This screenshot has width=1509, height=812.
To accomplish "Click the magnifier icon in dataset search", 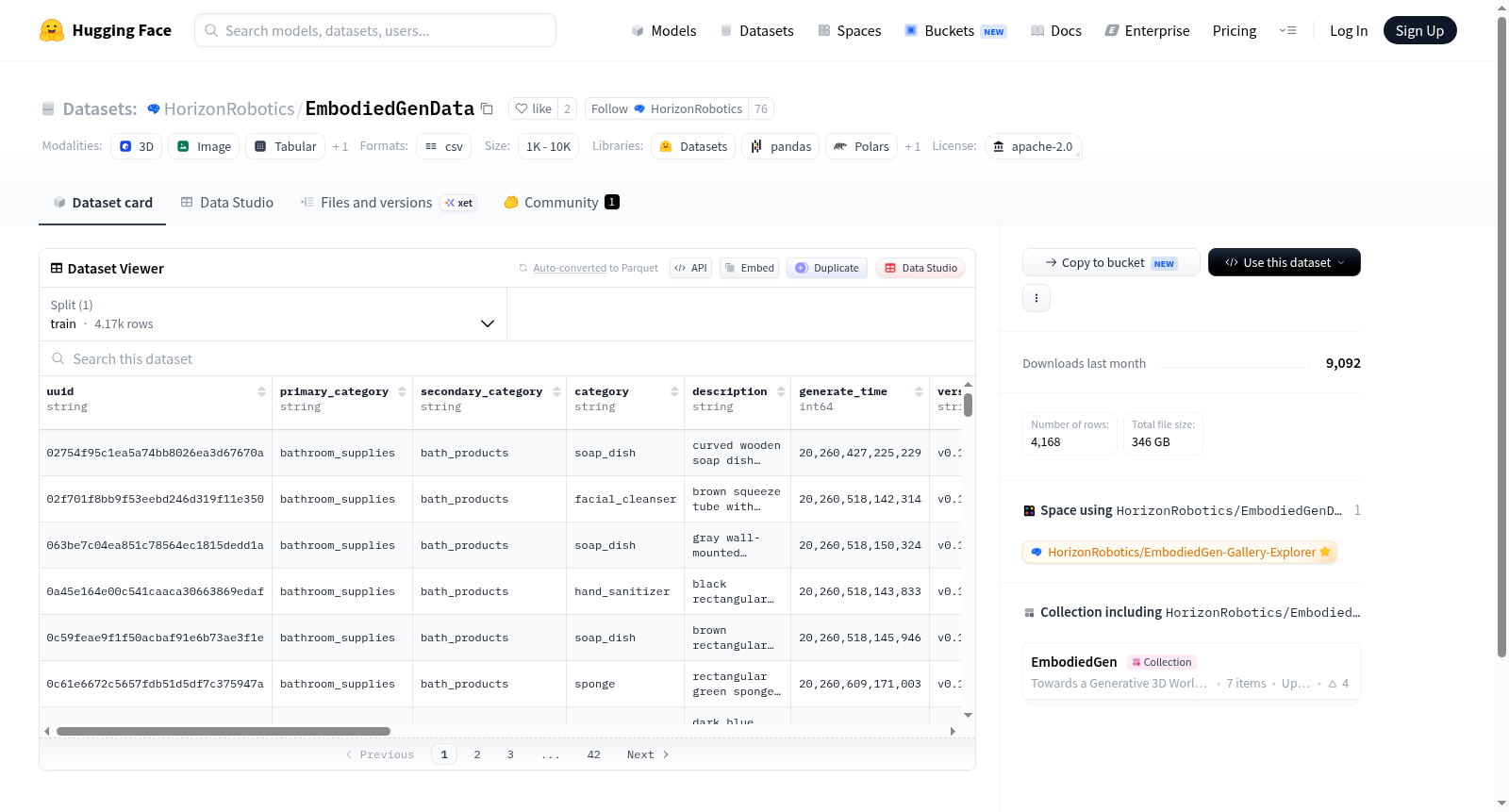I will pyautogui.click(x=58, y=358).
